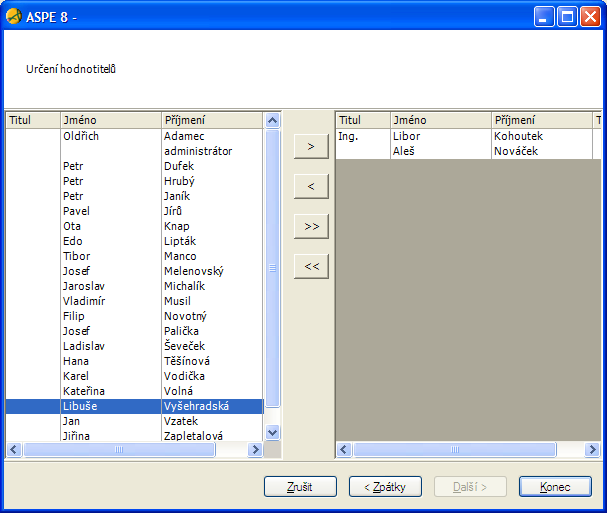Click the ASPE 8 application icon in title bar
607x513 pixels.
coord(14,17)
